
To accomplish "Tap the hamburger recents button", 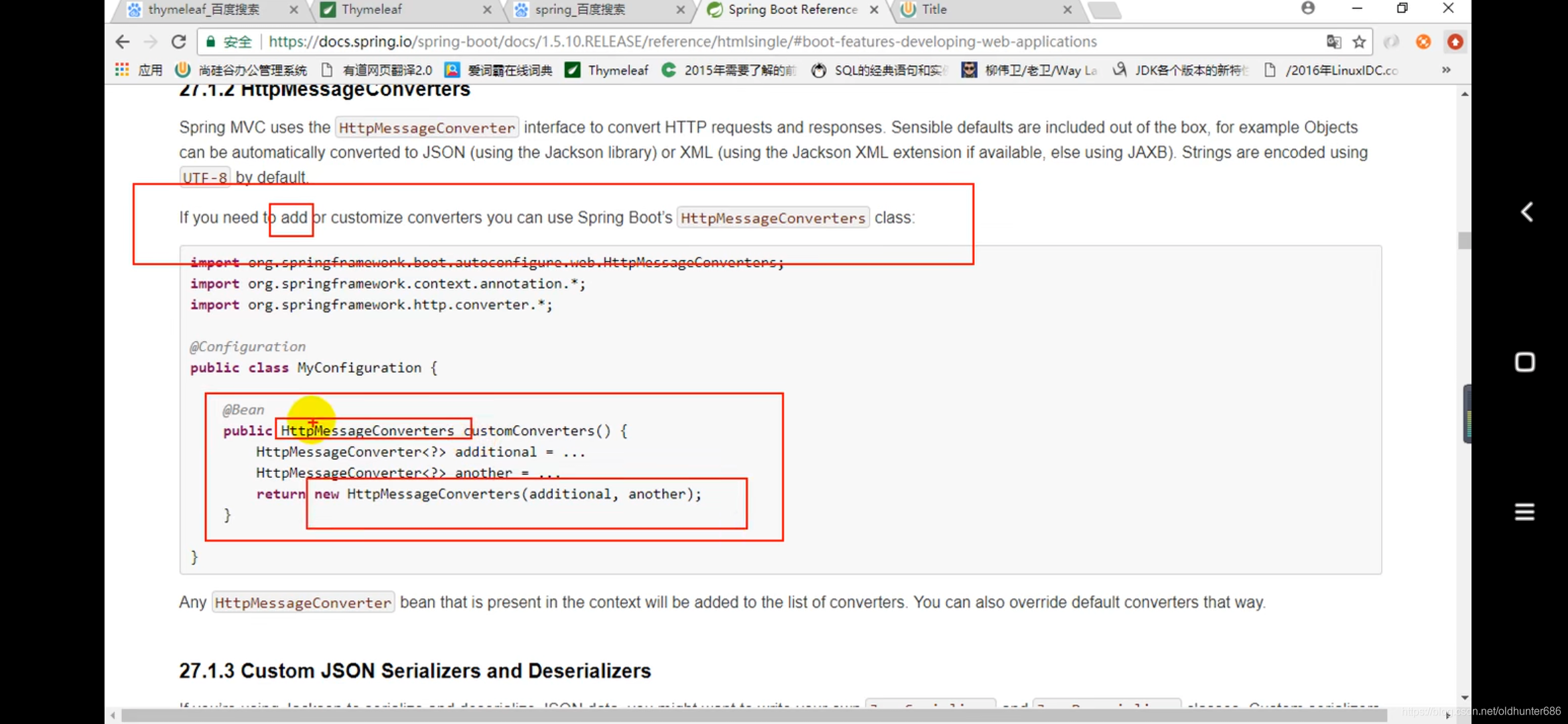I will click(x=1524, y=512).
